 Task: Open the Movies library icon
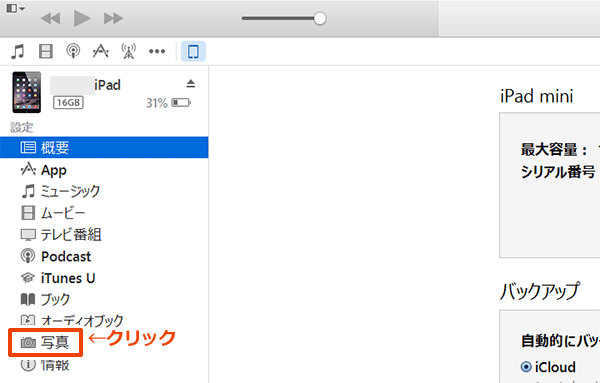(46, 51)
